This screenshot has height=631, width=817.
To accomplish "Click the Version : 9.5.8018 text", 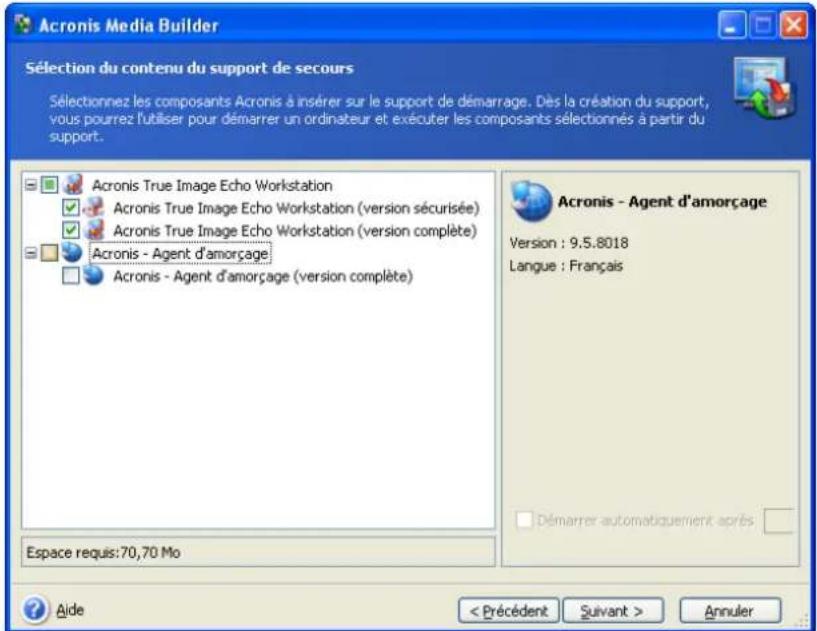I will point(568,243).
